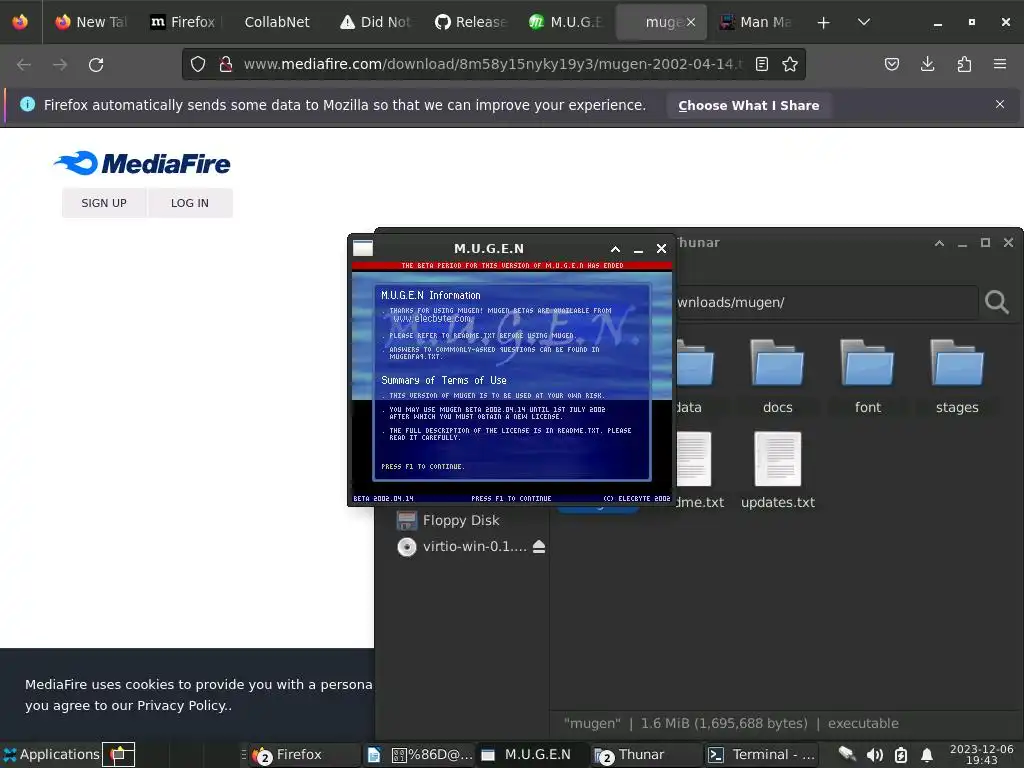This screenshot has width=1024, height=768.
Task: Open the Pocket save icon
Action: coord(891,64)
